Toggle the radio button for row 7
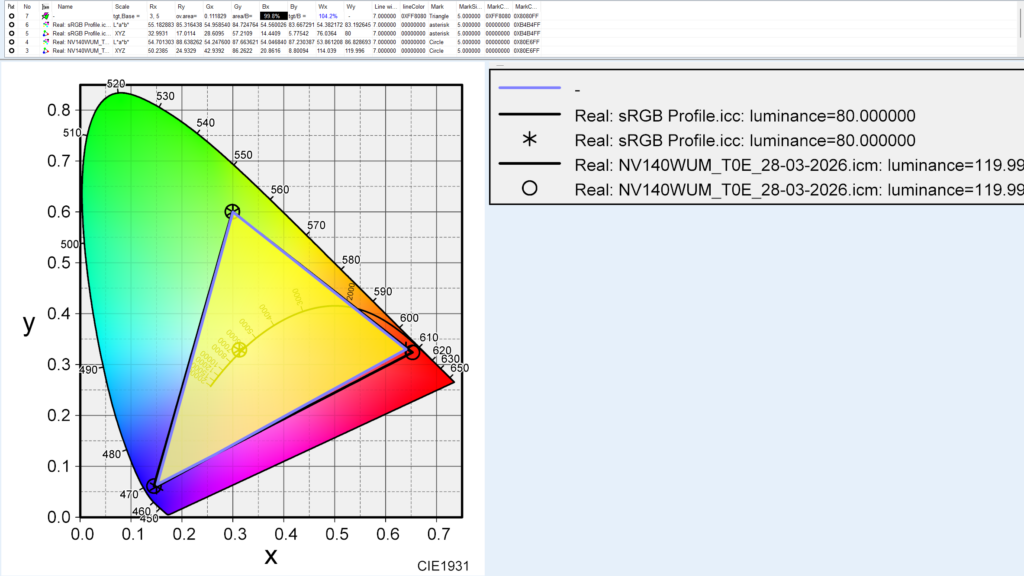The image size is (1024, 576). (x=10, y=17)
